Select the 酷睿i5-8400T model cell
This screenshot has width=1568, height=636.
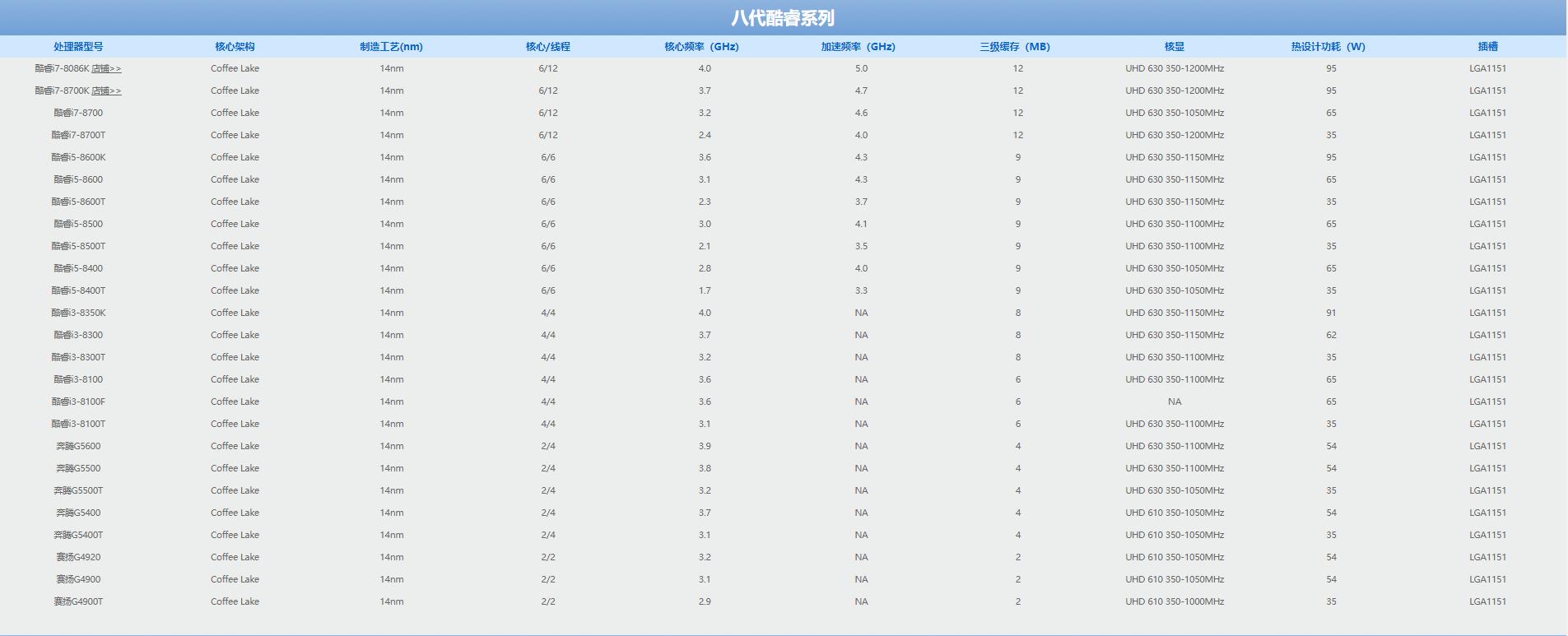click(78, 290)
